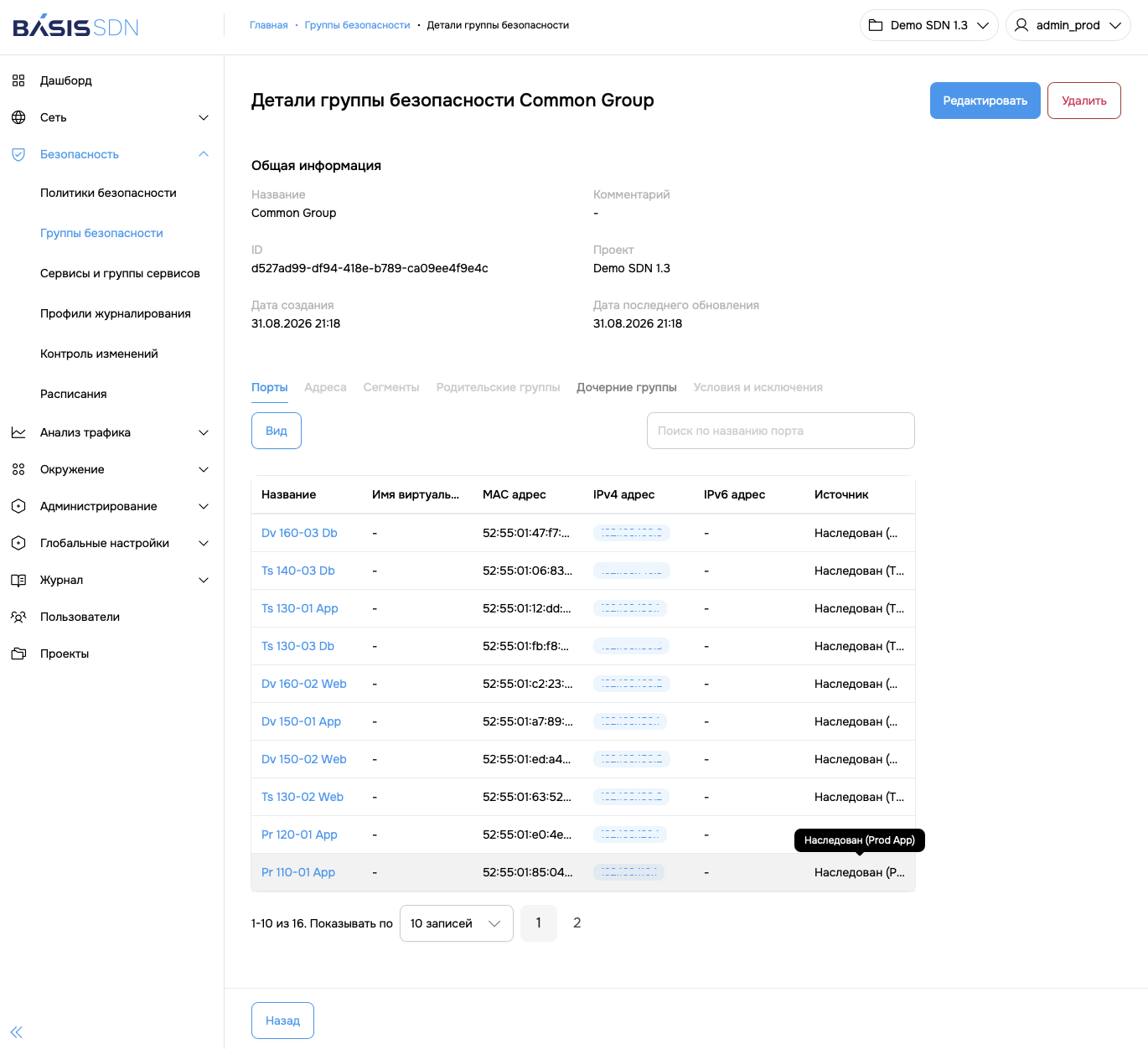Open Сервисы и группы сервисов menu item
The width and height of the screenshot is (1148, 1049).
click(x=120, y=273)
